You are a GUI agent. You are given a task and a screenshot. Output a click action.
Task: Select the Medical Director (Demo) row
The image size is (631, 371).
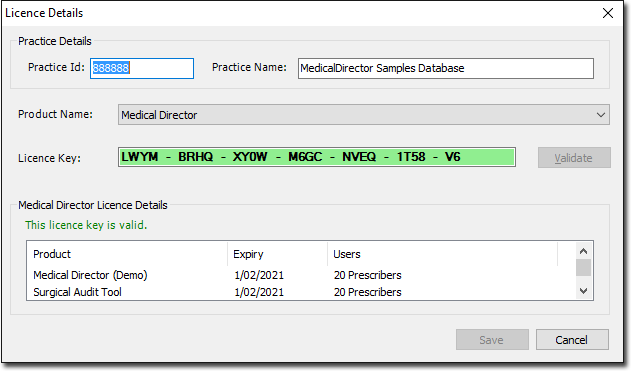click(301, 275)
